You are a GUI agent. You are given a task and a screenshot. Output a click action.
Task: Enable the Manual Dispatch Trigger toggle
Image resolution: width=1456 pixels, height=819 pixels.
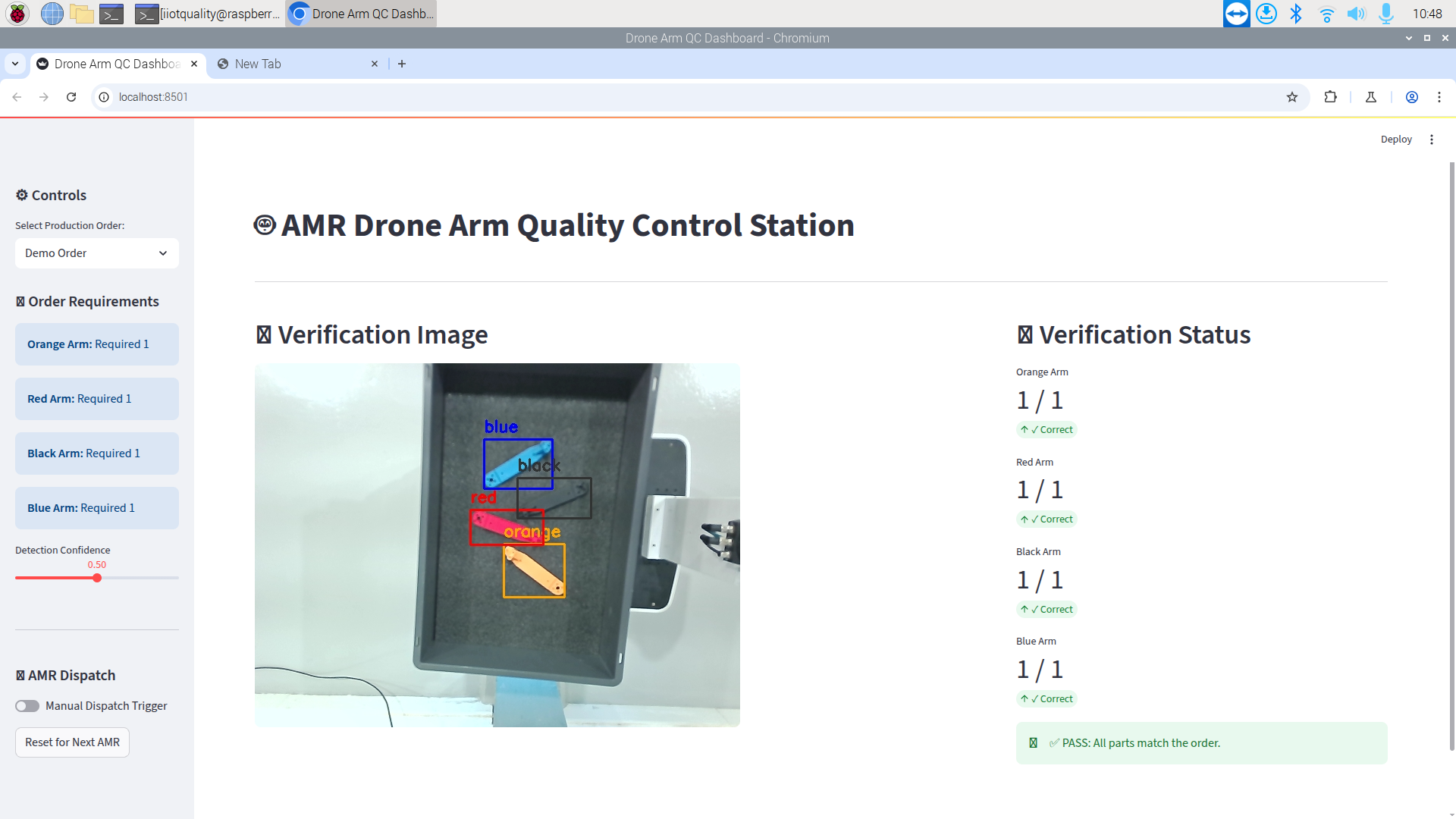tap(27, 705)
